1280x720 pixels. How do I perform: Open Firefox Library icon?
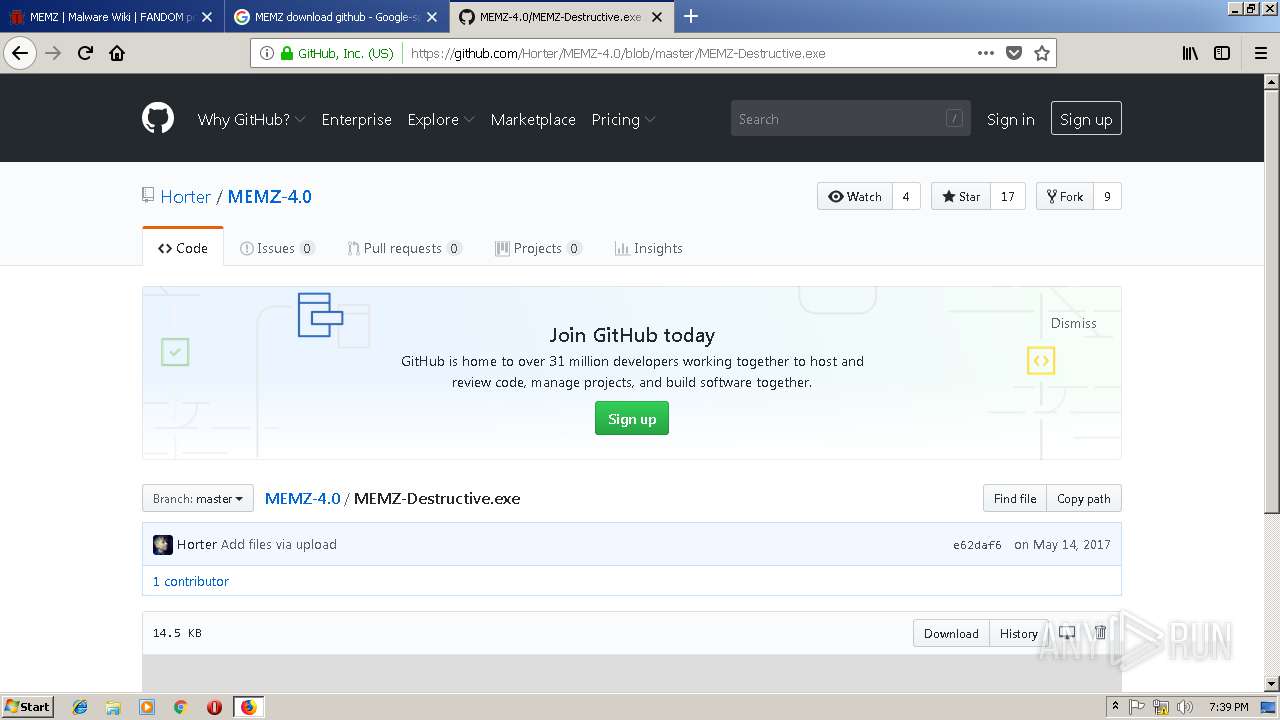(x=1190, y=53)
